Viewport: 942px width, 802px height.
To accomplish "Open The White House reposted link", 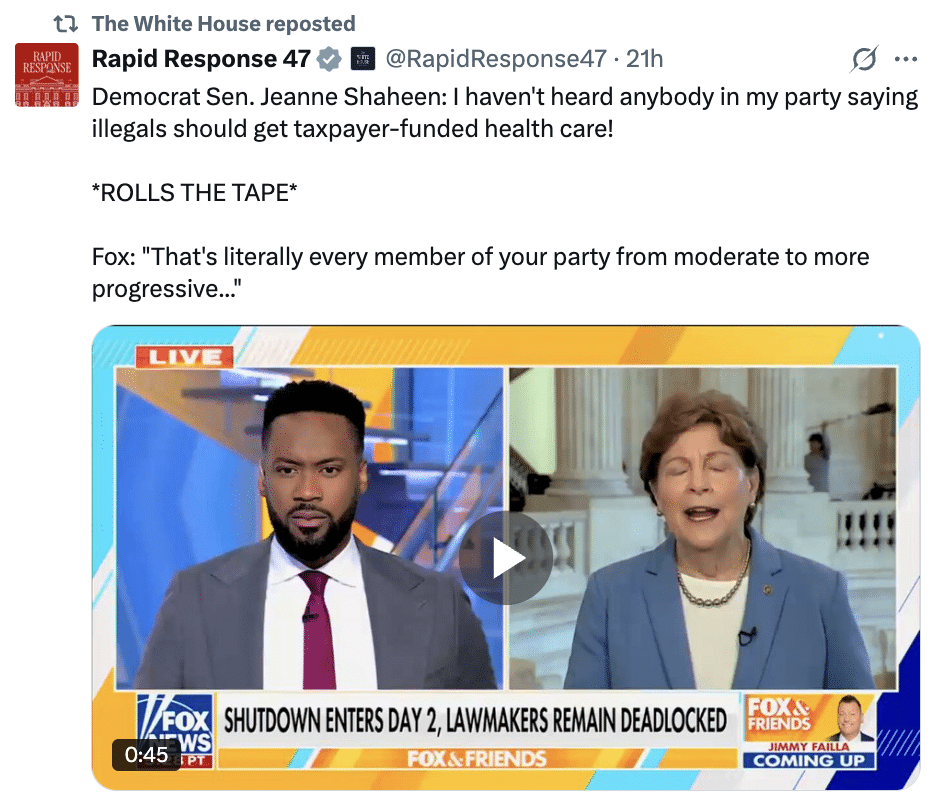I will tap(223, 24).
